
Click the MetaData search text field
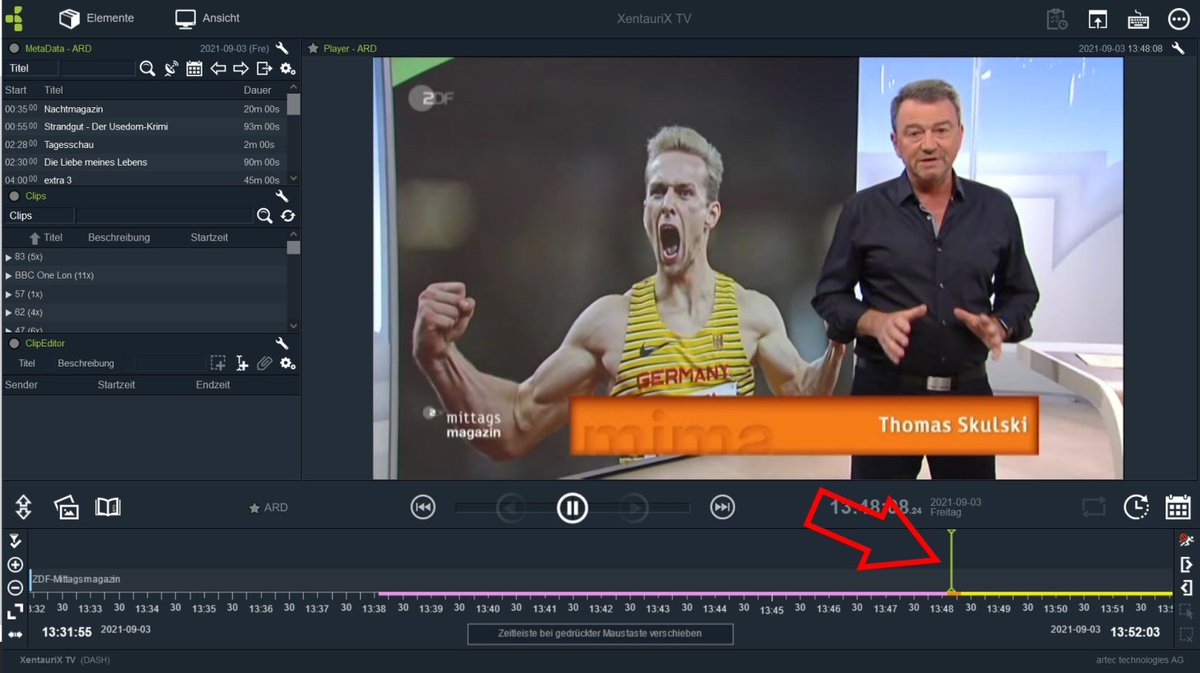96,68
